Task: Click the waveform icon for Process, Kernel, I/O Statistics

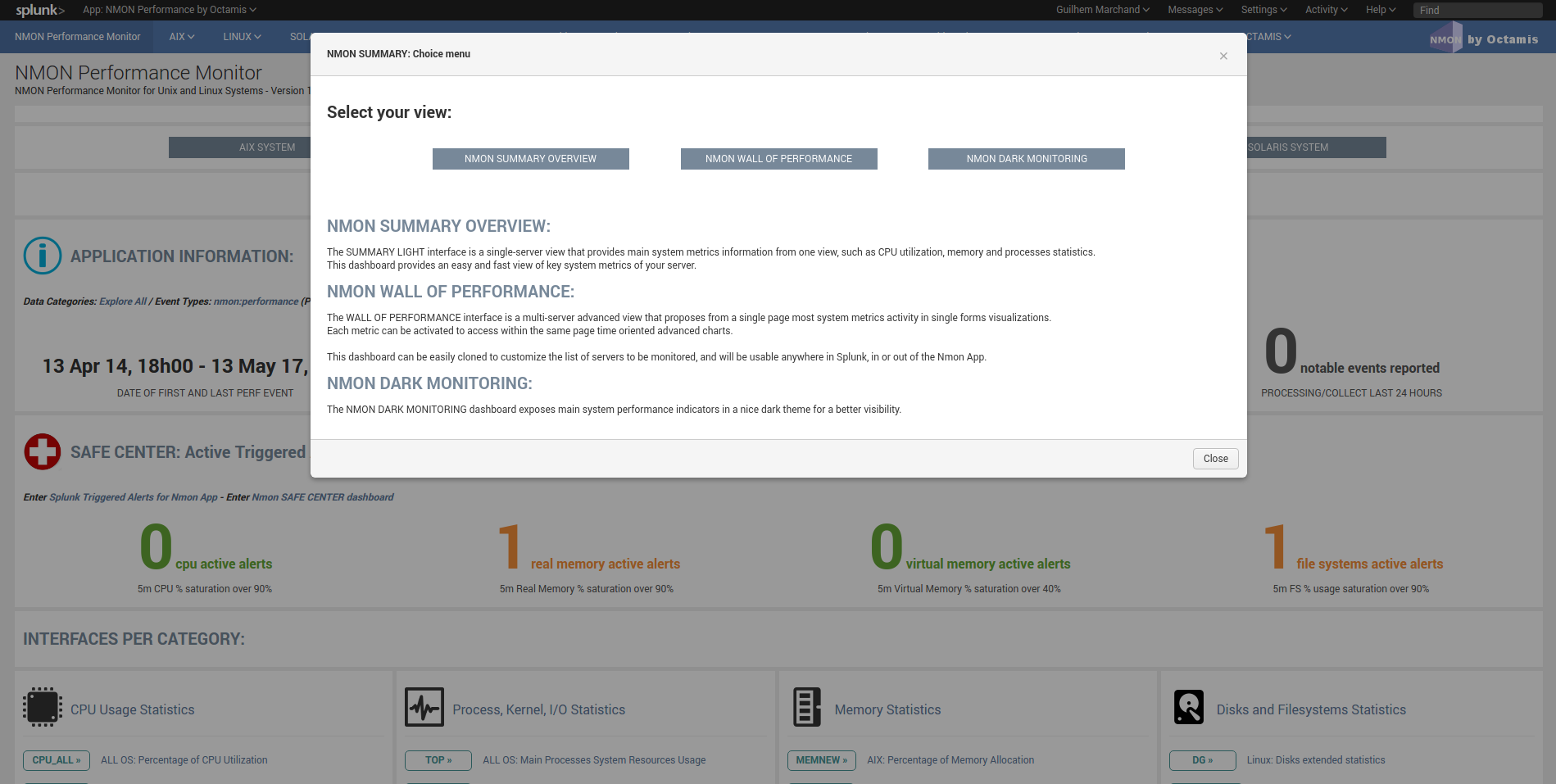Action: pos(424,706)
